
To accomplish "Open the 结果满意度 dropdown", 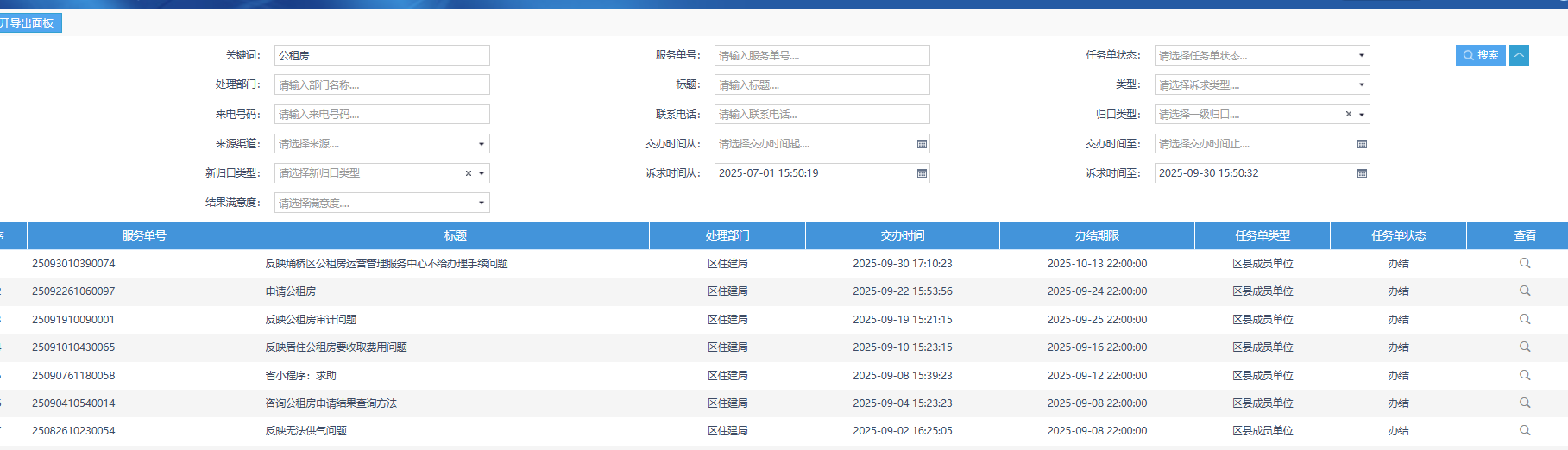I will pos(482,203).
